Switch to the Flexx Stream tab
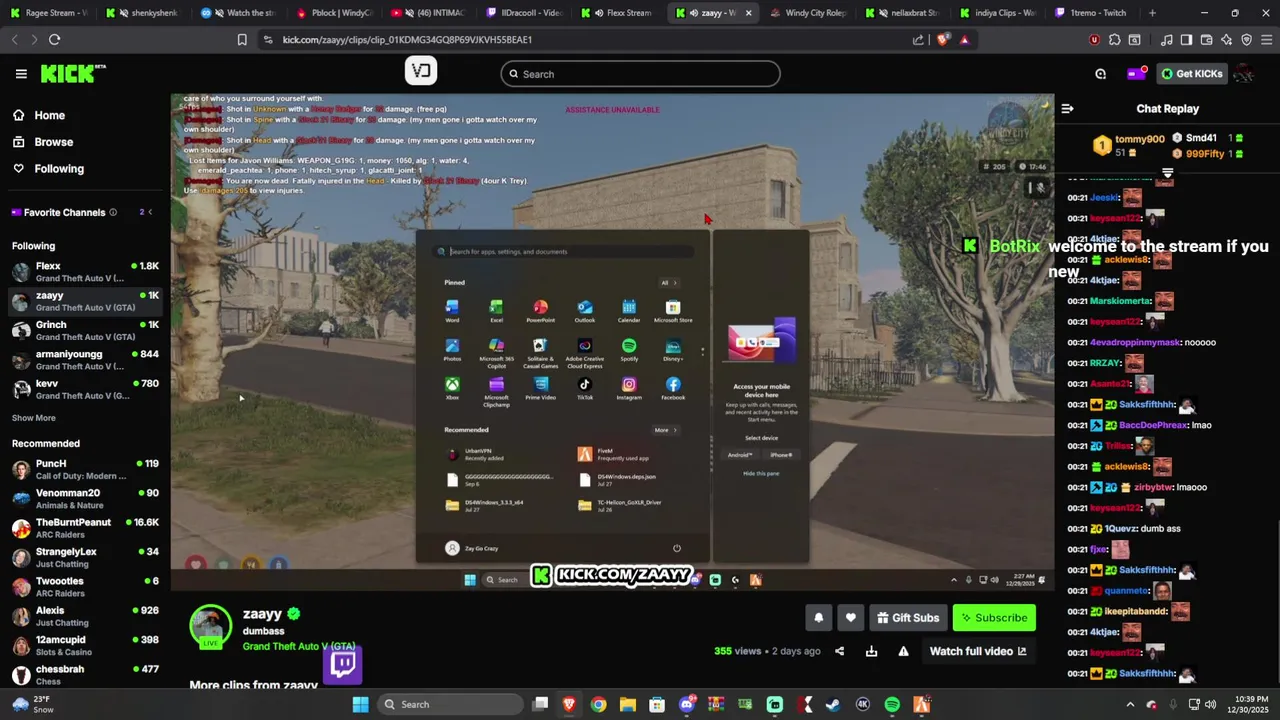 pos(620,13)
